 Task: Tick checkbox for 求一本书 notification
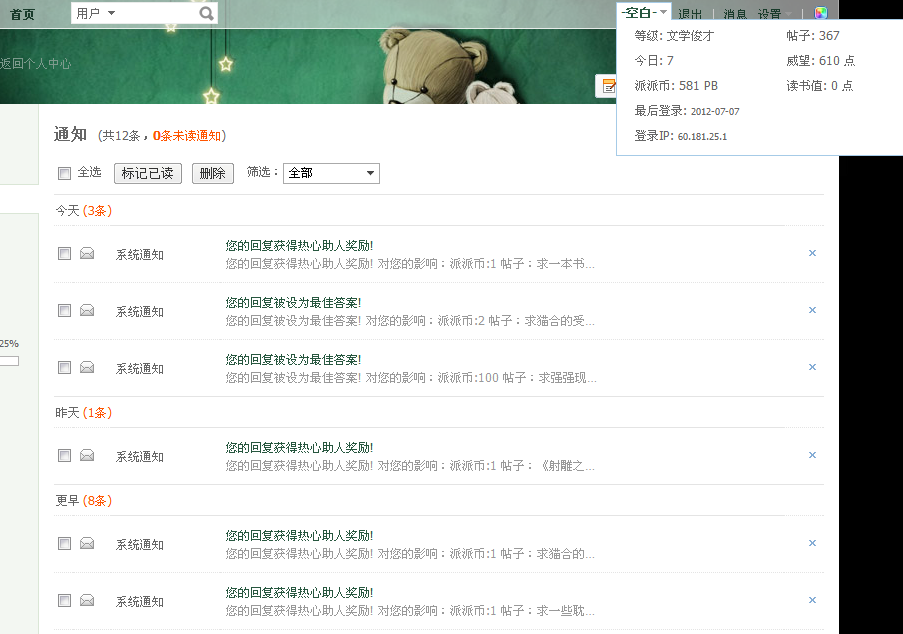(x=64, y=253)
